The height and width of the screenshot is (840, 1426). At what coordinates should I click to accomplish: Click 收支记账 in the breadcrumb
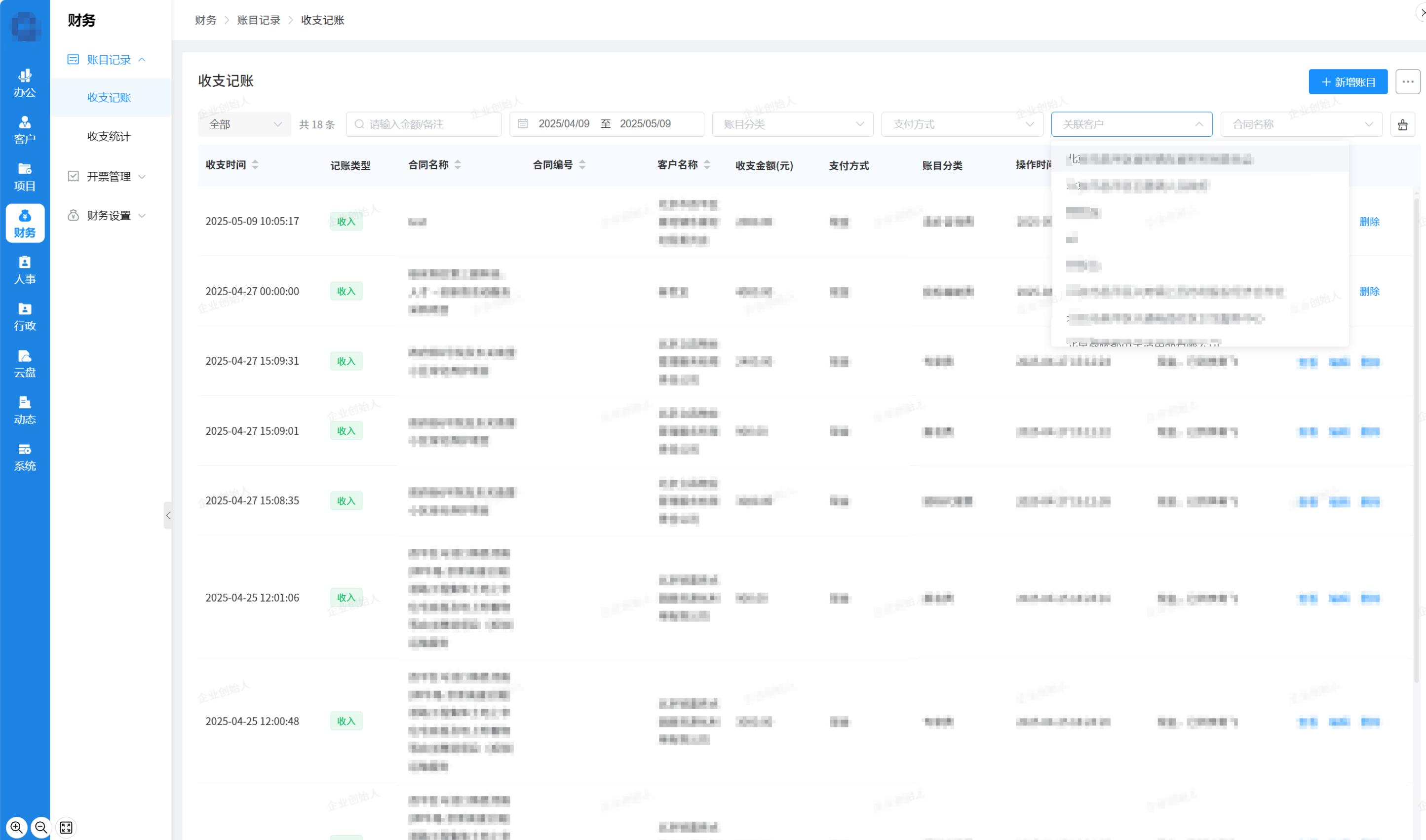point(323,20)
